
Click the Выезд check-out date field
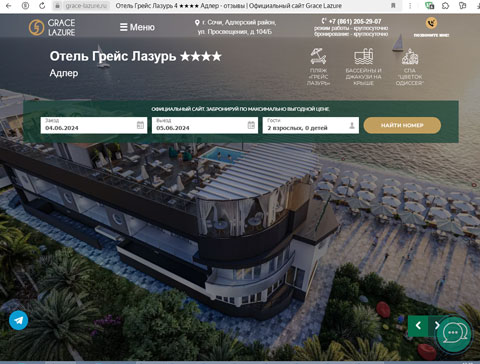205,125
